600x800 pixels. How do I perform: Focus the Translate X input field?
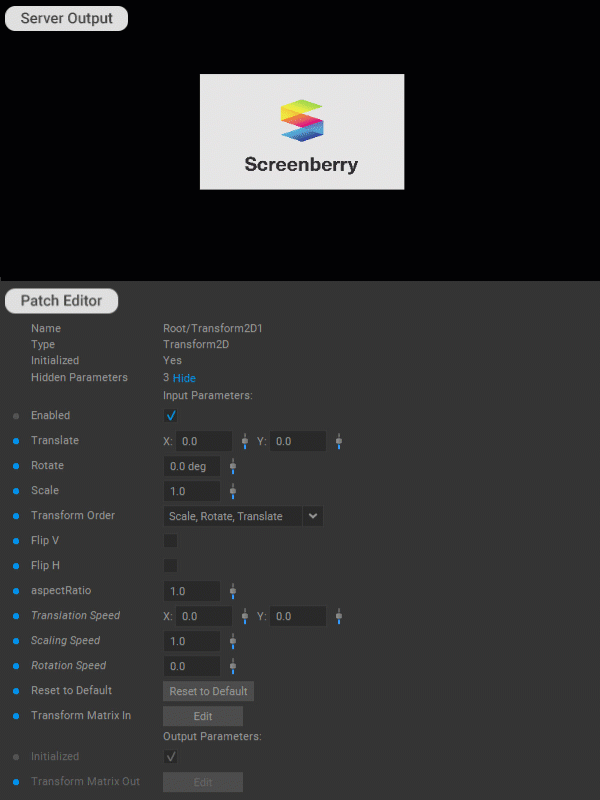click(x=204, y=441)
